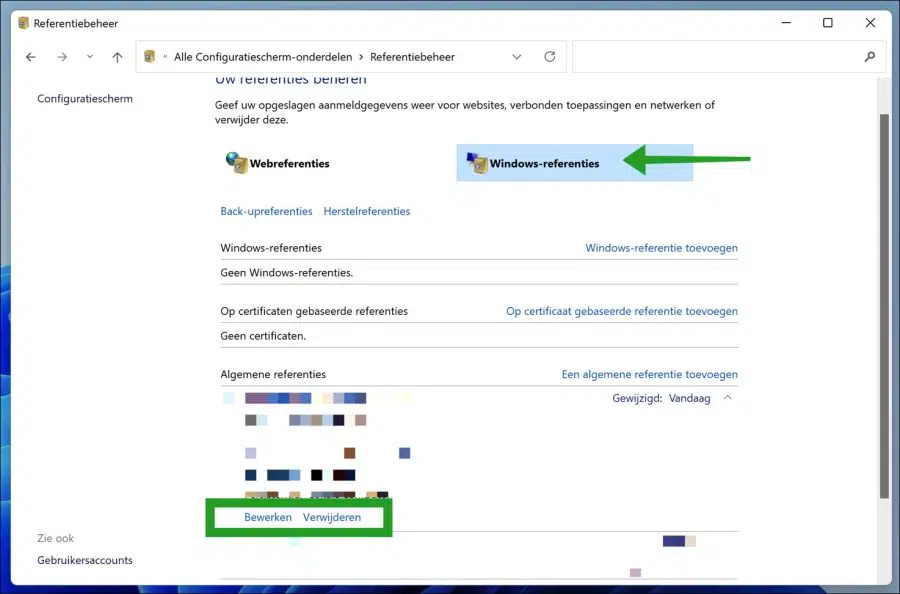
Task: Open 'Alle Configuratiescherm-onderdelen' breadcrumb
Action: [x=263, y=57]
